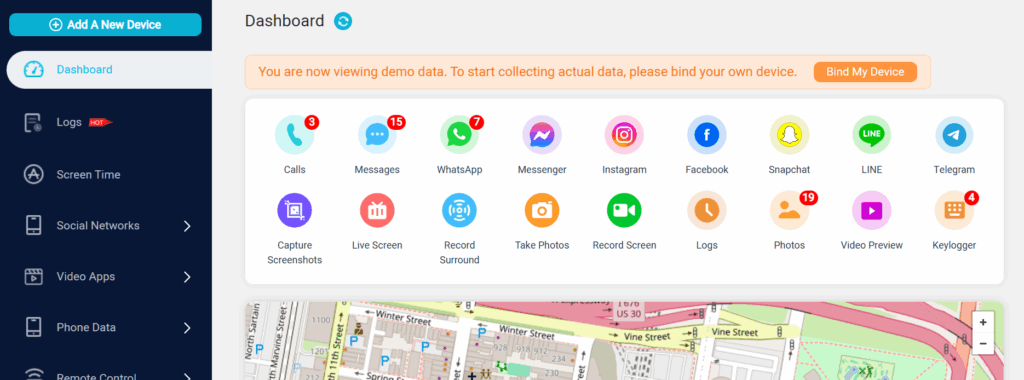Open the Snapchat icon
The height and width of the screenshot is (380, 1024).
pos(789,135)
